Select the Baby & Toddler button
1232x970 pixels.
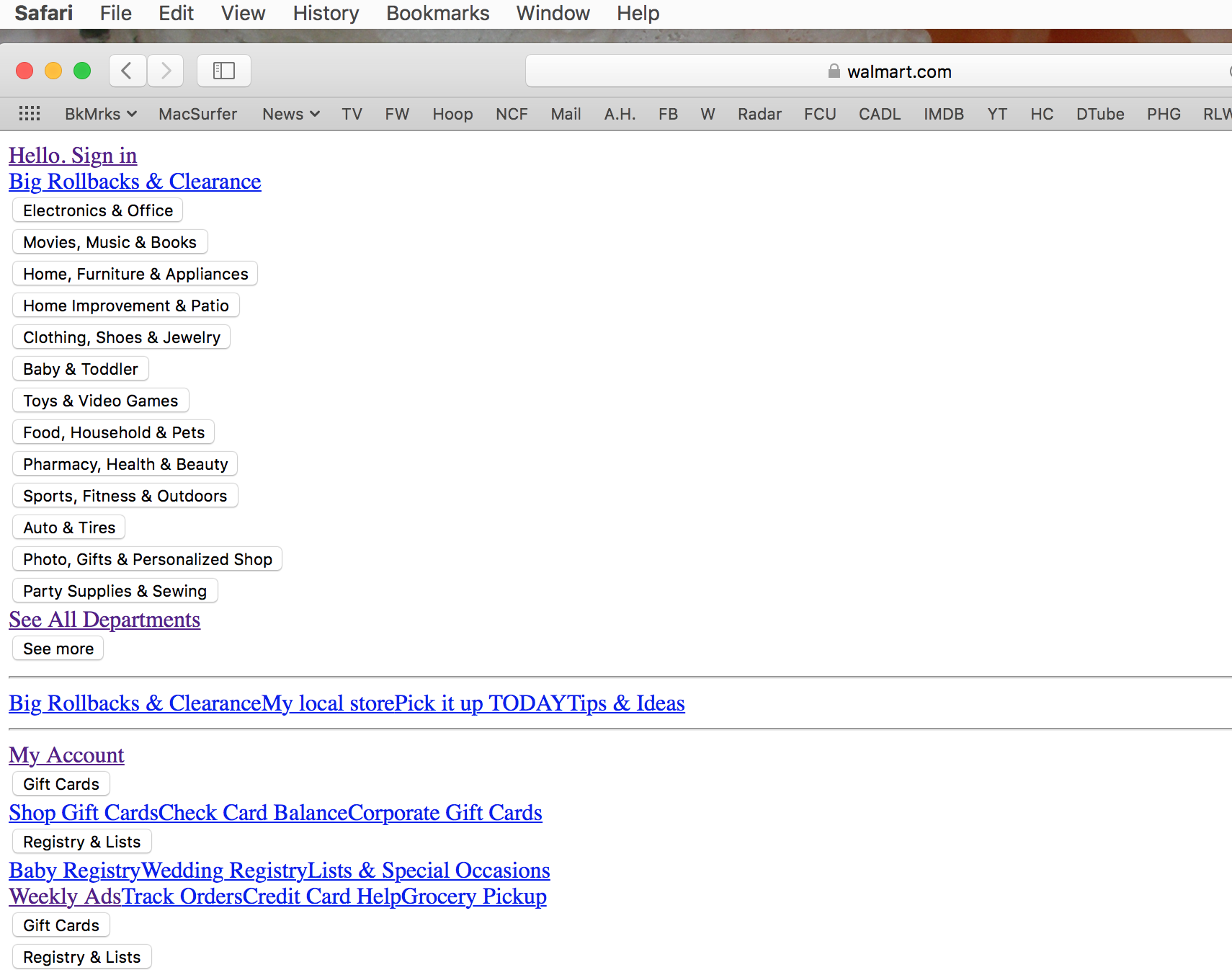pyautogui.click(x=81, y=369)
